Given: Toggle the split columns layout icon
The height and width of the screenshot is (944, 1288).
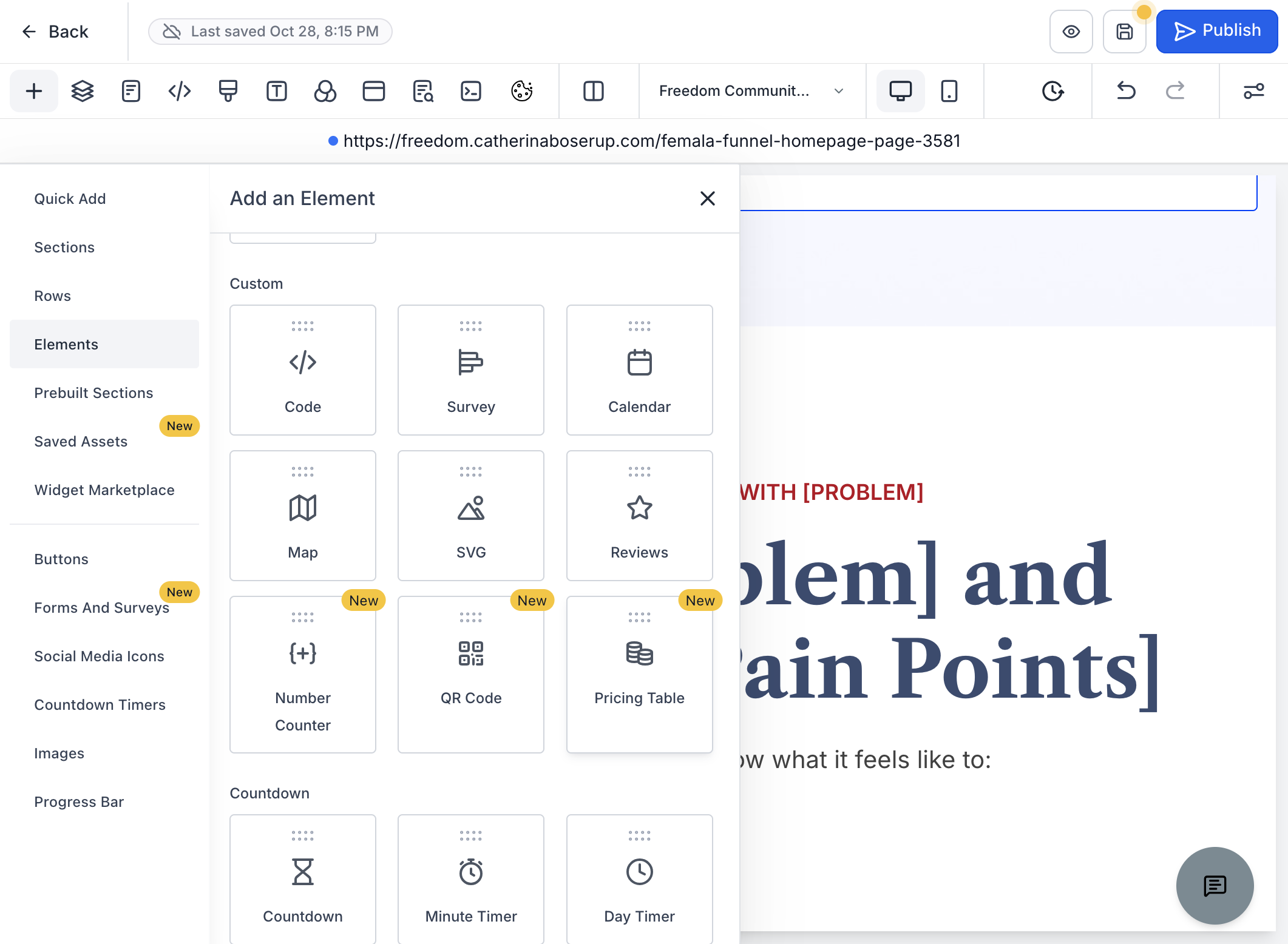Looking at the screenshot, I should click(594, 91).
